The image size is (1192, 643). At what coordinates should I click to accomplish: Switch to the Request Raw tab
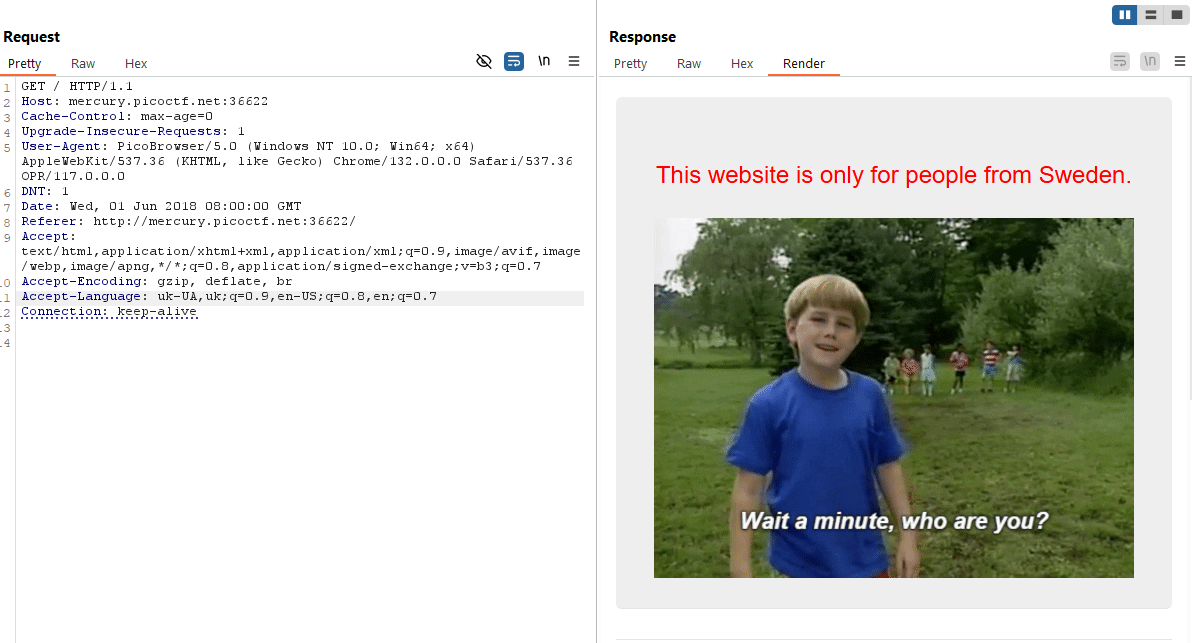point(83,64)
